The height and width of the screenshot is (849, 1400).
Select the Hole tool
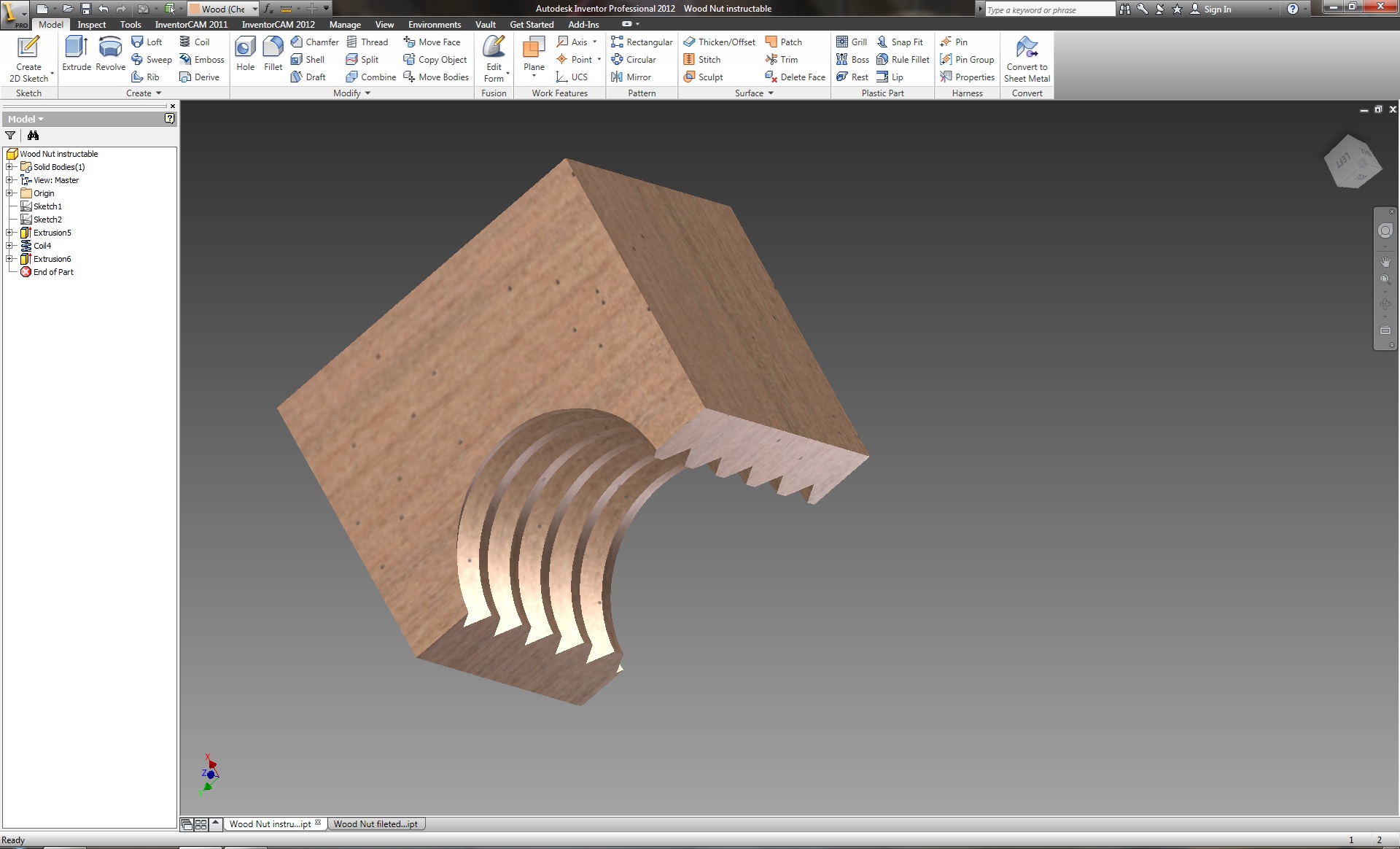pyautogui.click(x=245, y=53)
